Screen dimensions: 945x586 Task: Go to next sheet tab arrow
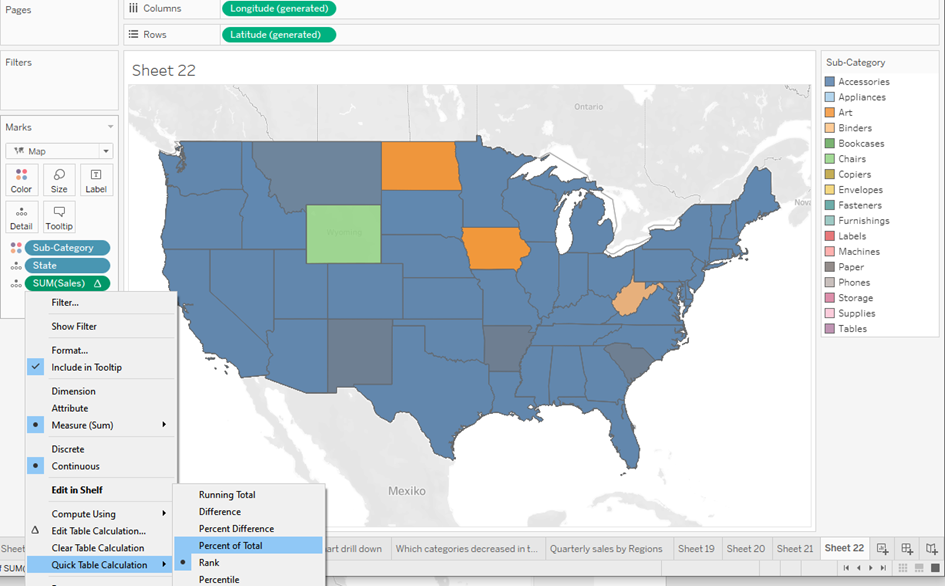click(x=871, y=568)
